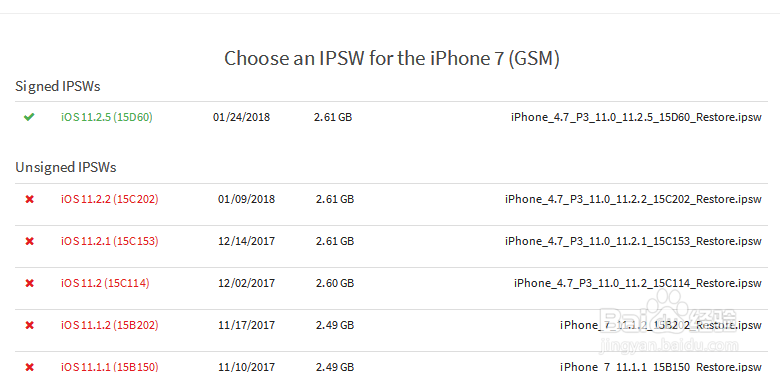
Task: Click green checkmark icon beside iOS 11.2.5
Action: 29,118
